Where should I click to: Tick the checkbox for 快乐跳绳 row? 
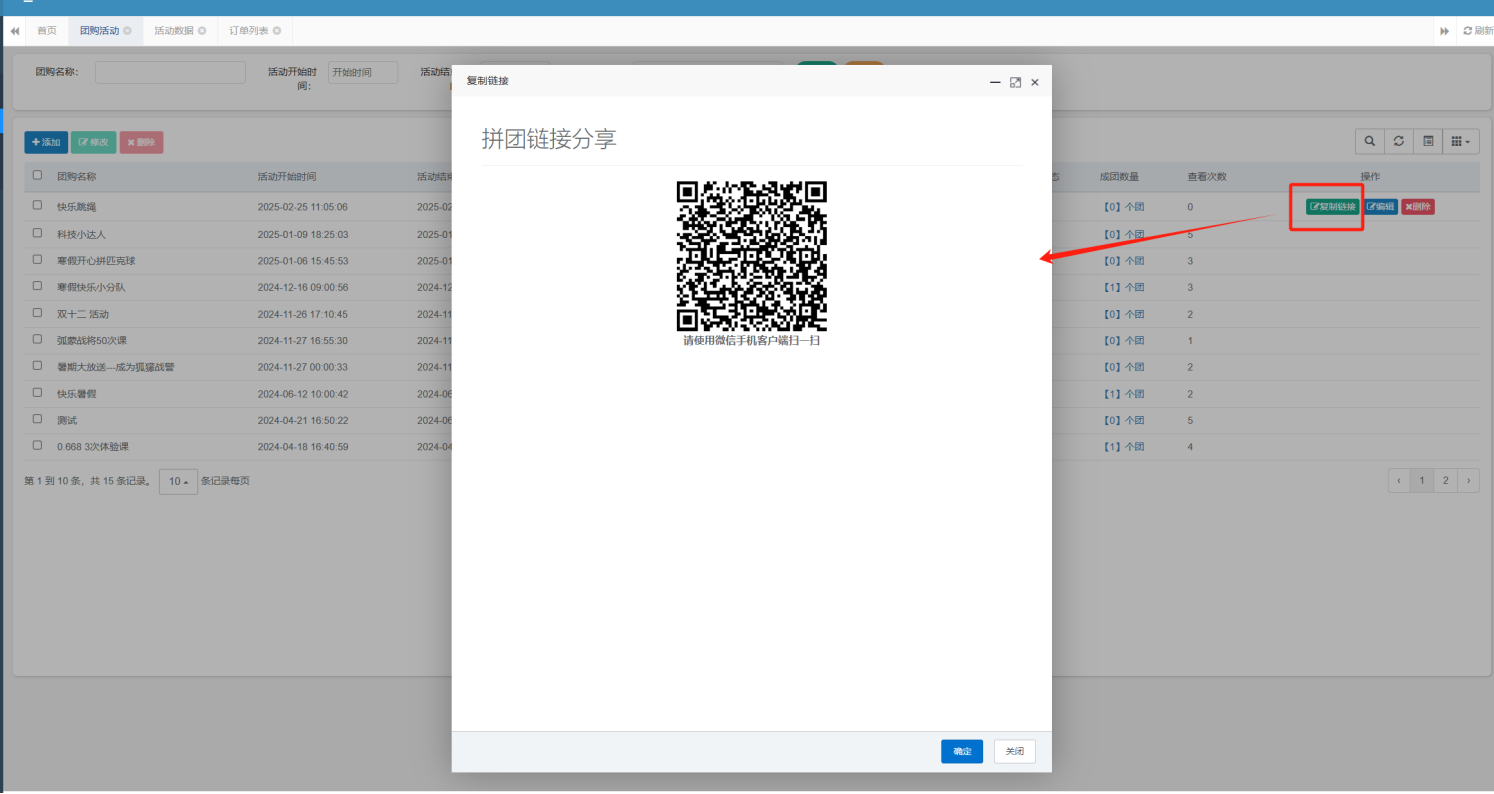coord(37,205)
